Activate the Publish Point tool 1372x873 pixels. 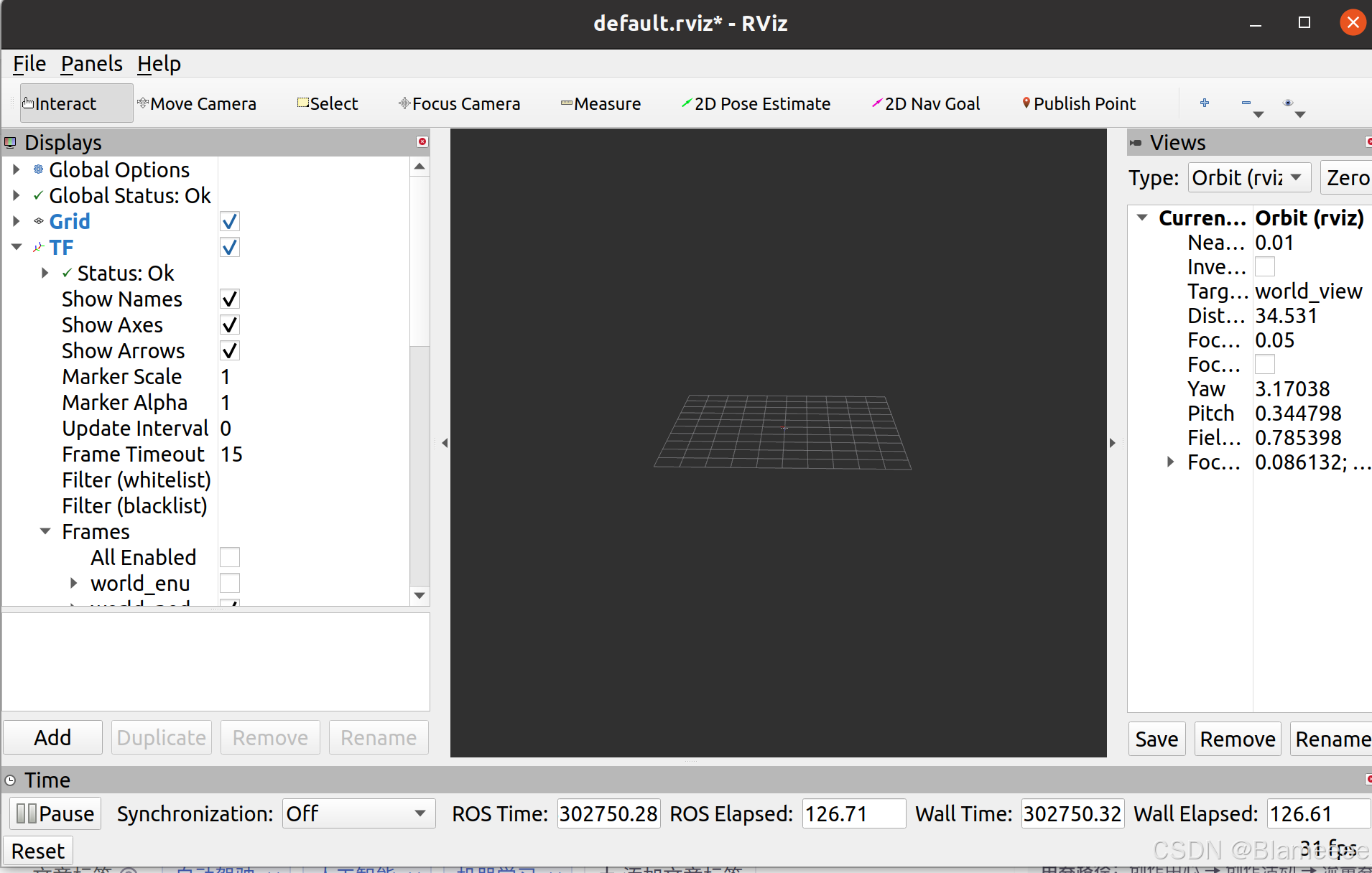click(1078, 103)
